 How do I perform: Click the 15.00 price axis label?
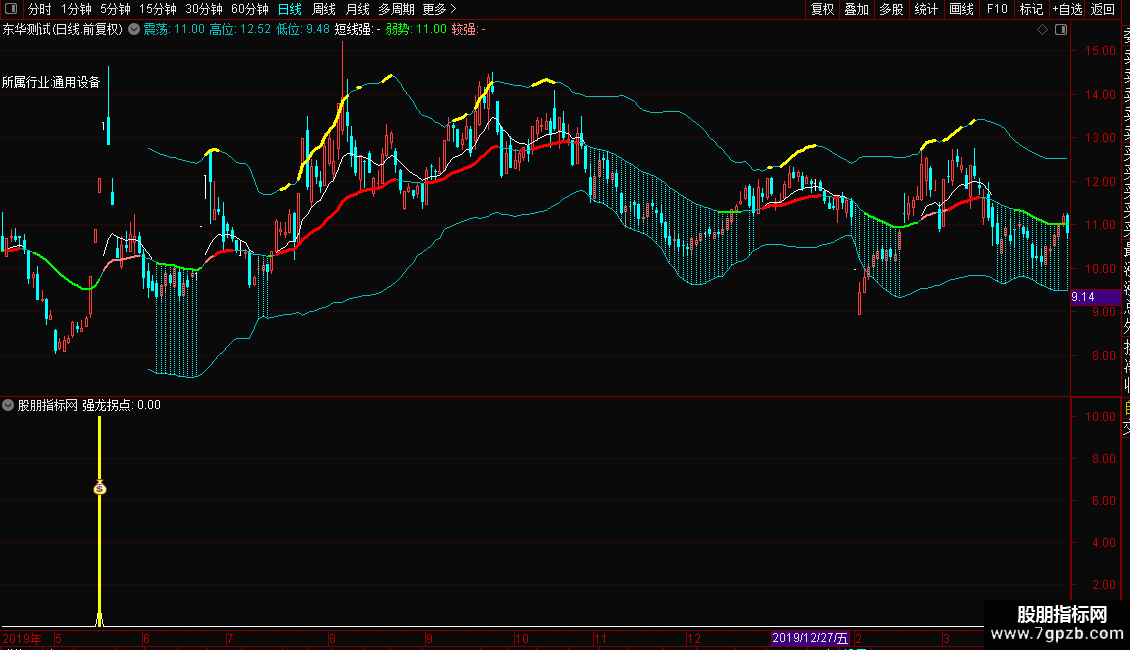(1100, 50)
